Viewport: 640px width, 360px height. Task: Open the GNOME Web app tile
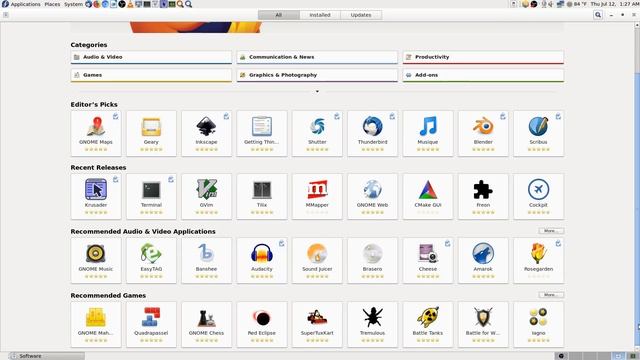pos(372,196)
